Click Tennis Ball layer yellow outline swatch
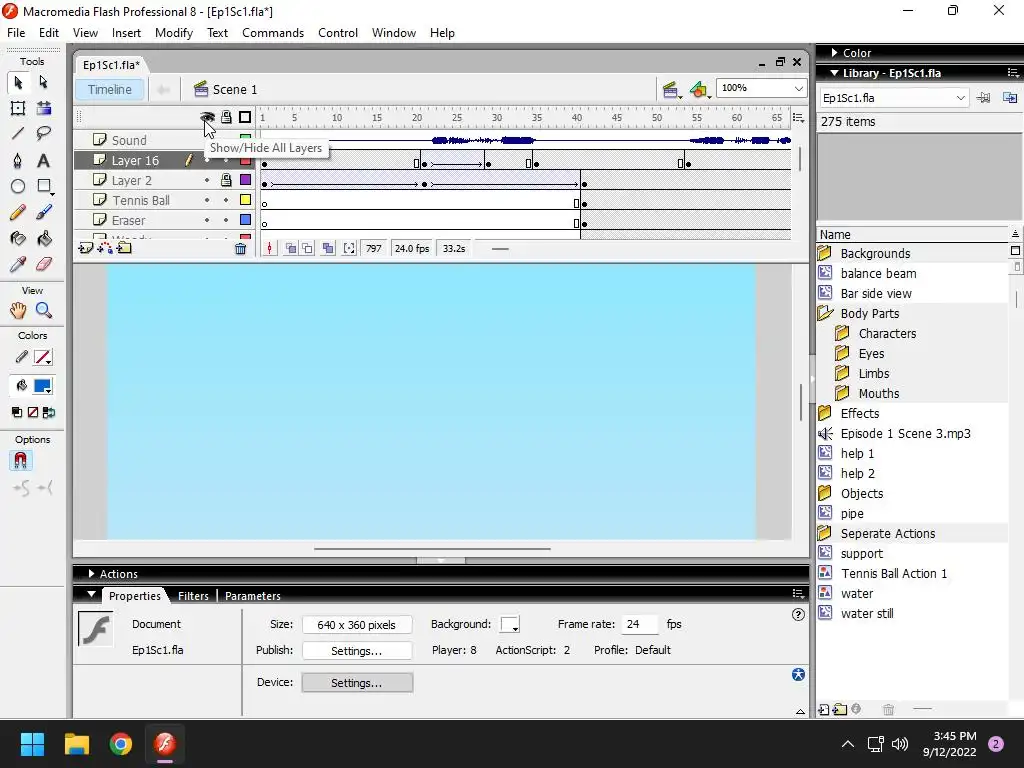The width and height of the screenshot is (1024, 768). pos(246,200)
